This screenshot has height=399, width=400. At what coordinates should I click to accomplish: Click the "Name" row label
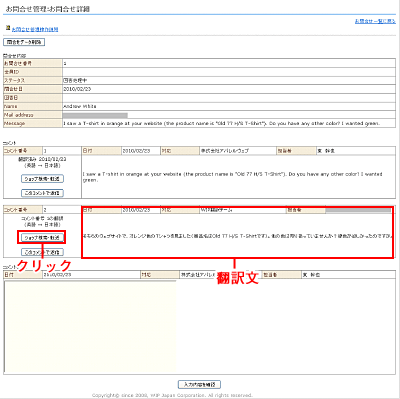pyautogui.click(x=33, y=106)
